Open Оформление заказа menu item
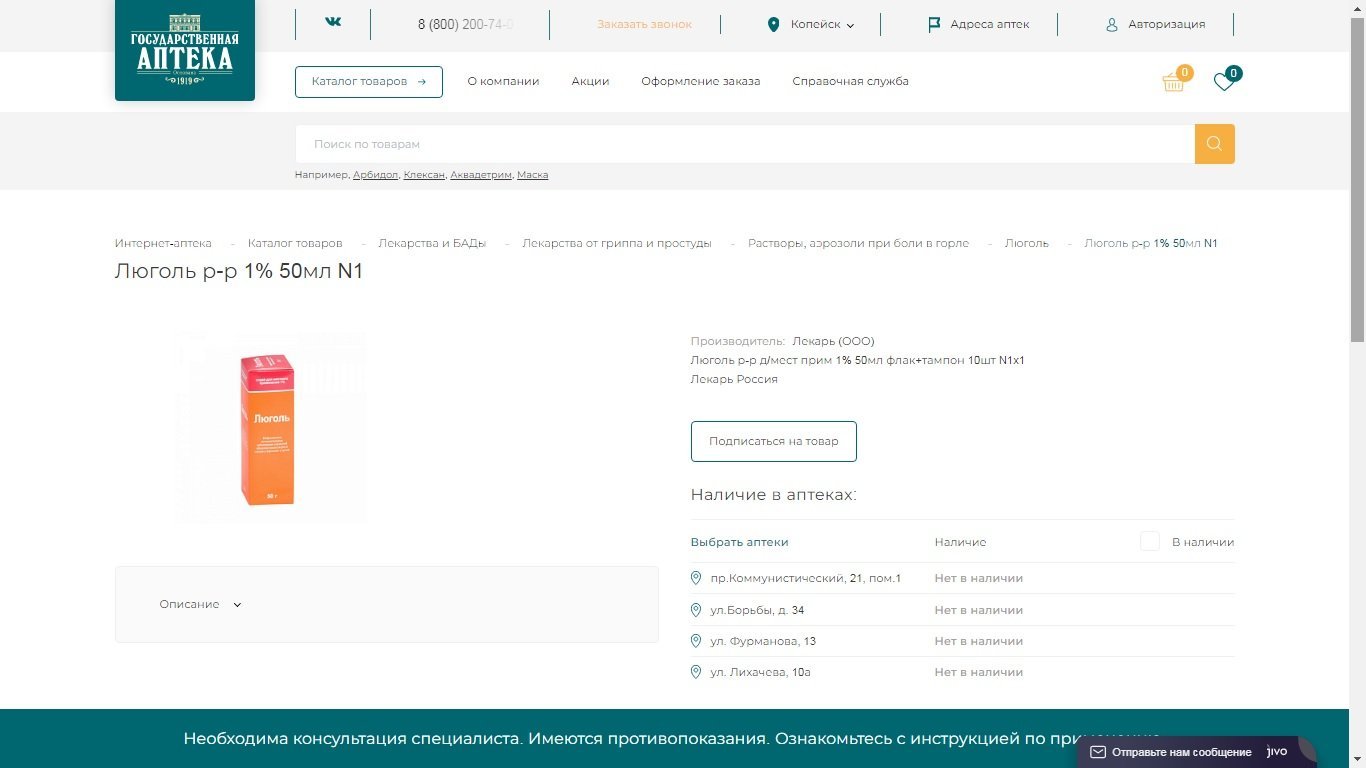Viewport: 1366px width, 768px height. 701,81
